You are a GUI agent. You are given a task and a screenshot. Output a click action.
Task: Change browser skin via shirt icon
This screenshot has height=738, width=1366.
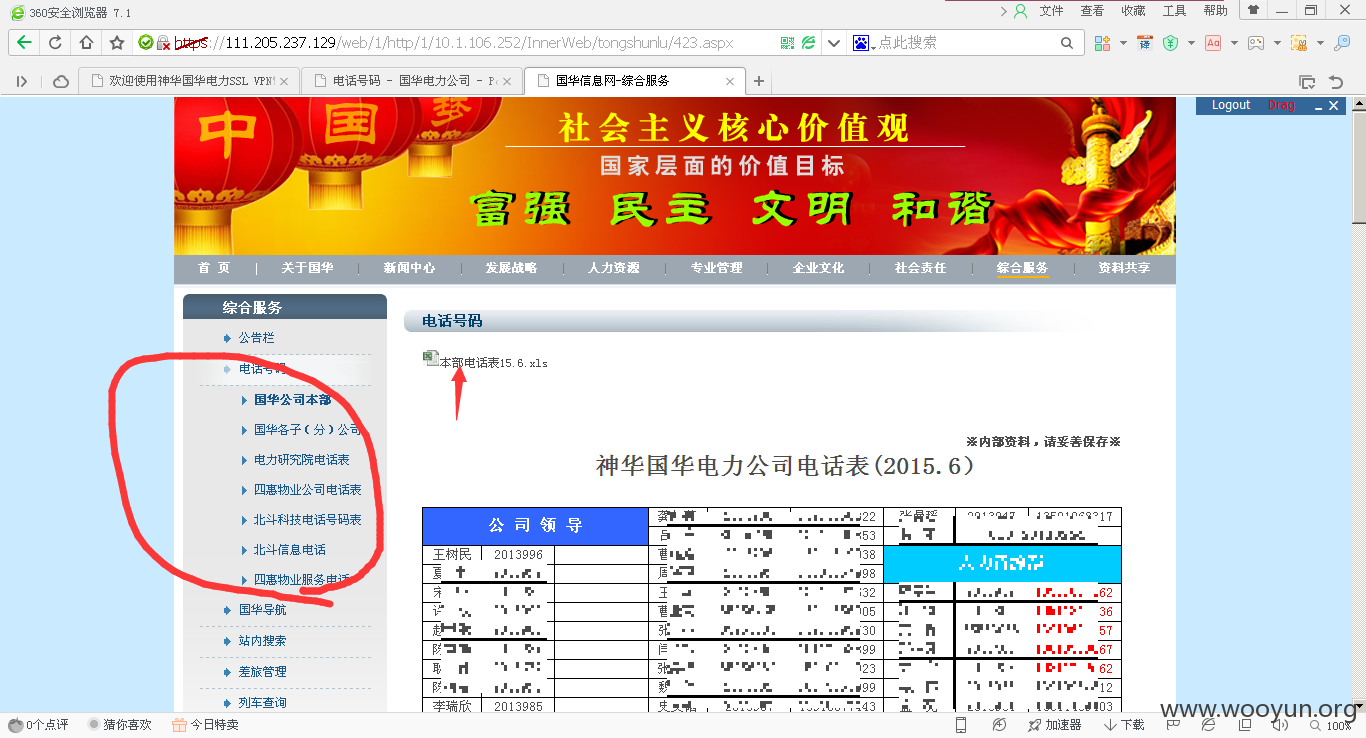tap(1253, 10)
